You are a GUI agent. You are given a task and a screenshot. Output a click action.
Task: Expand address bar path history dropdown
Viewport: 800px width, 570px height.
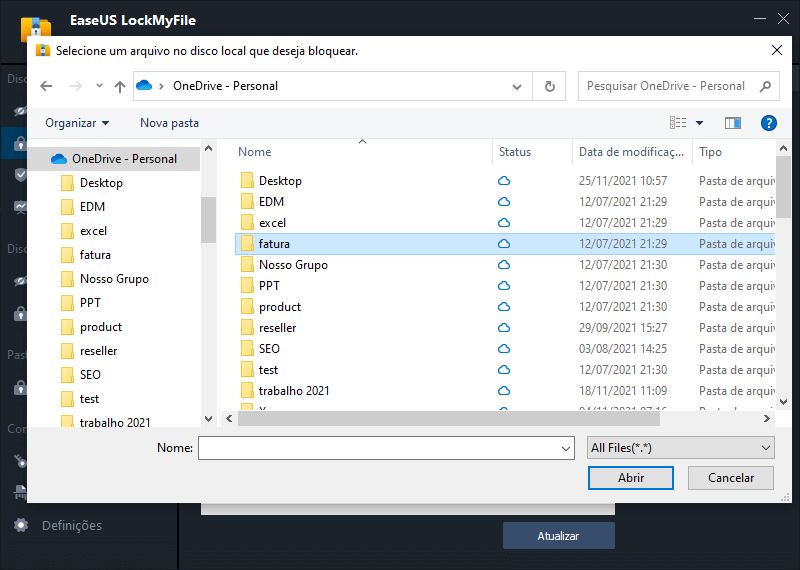[x=517, y=87]
